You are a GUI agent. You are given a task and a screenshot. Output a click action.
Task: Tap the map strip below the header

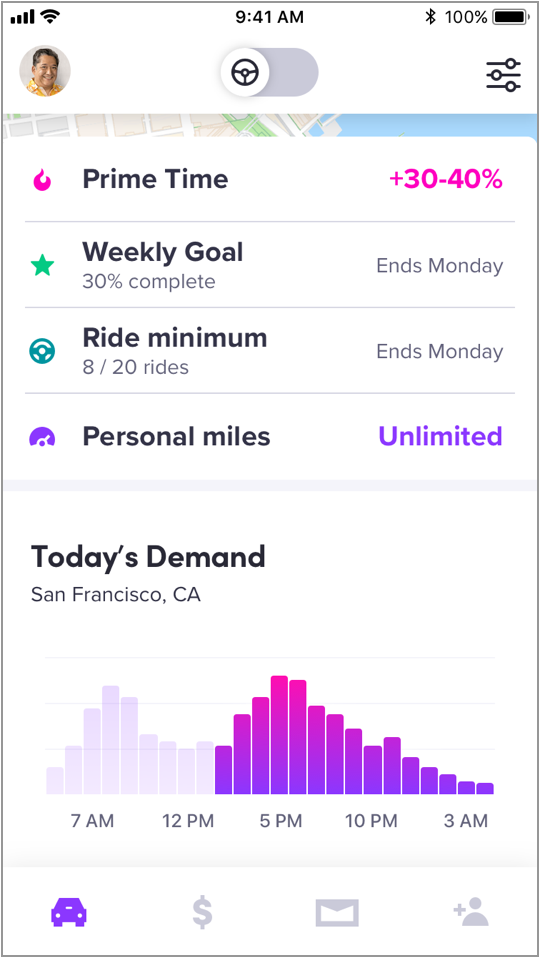270,125
